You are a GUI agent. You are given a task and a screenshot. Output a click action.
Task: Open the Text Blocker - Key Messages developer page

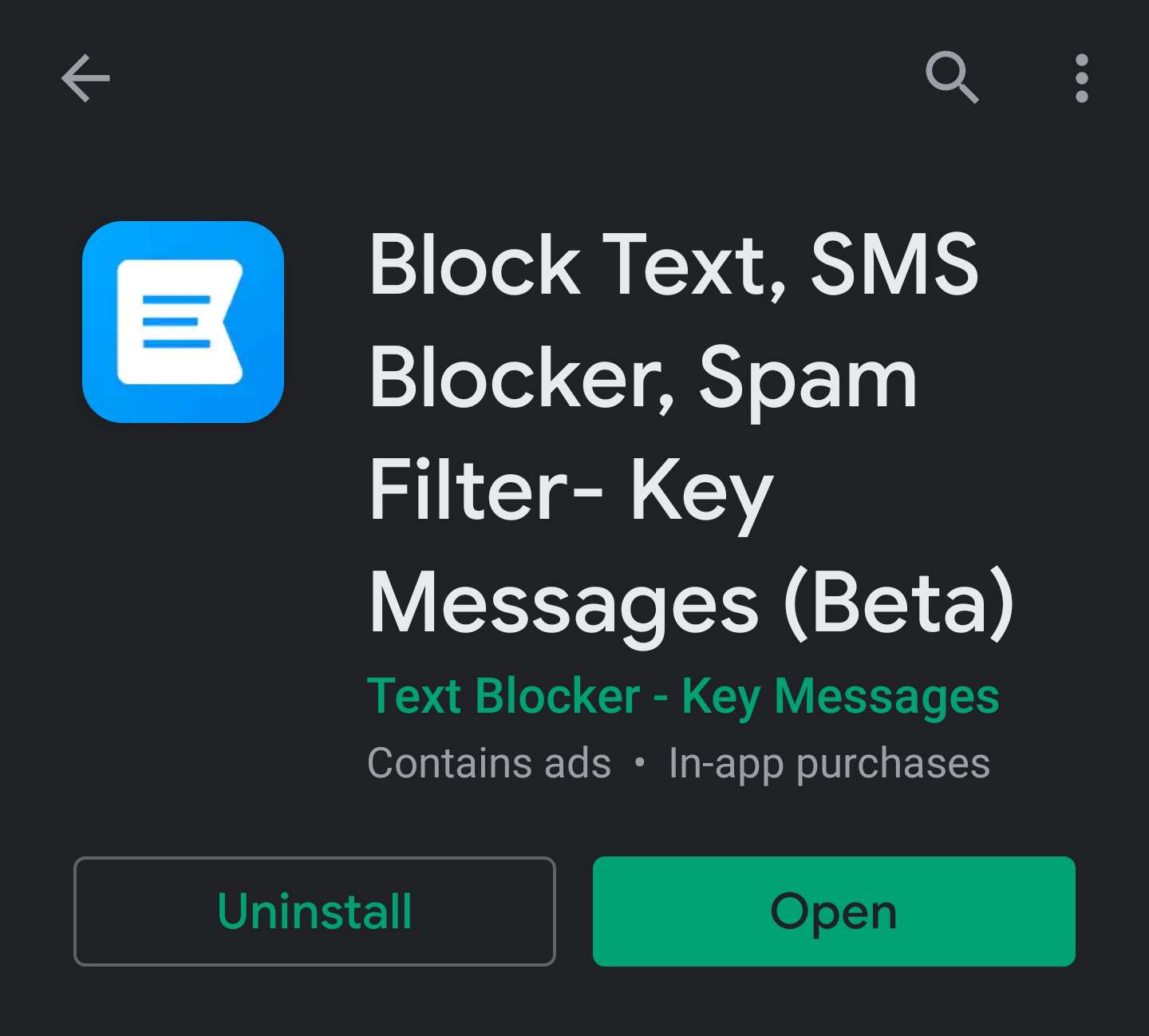coord(682,696)
